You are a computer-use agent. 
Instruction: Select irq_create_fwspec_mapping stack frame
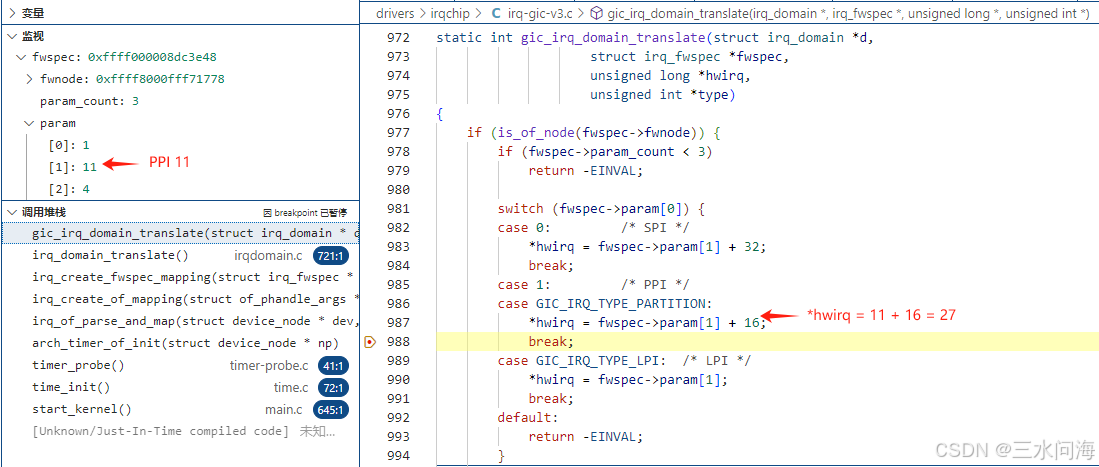pos(180,277)
